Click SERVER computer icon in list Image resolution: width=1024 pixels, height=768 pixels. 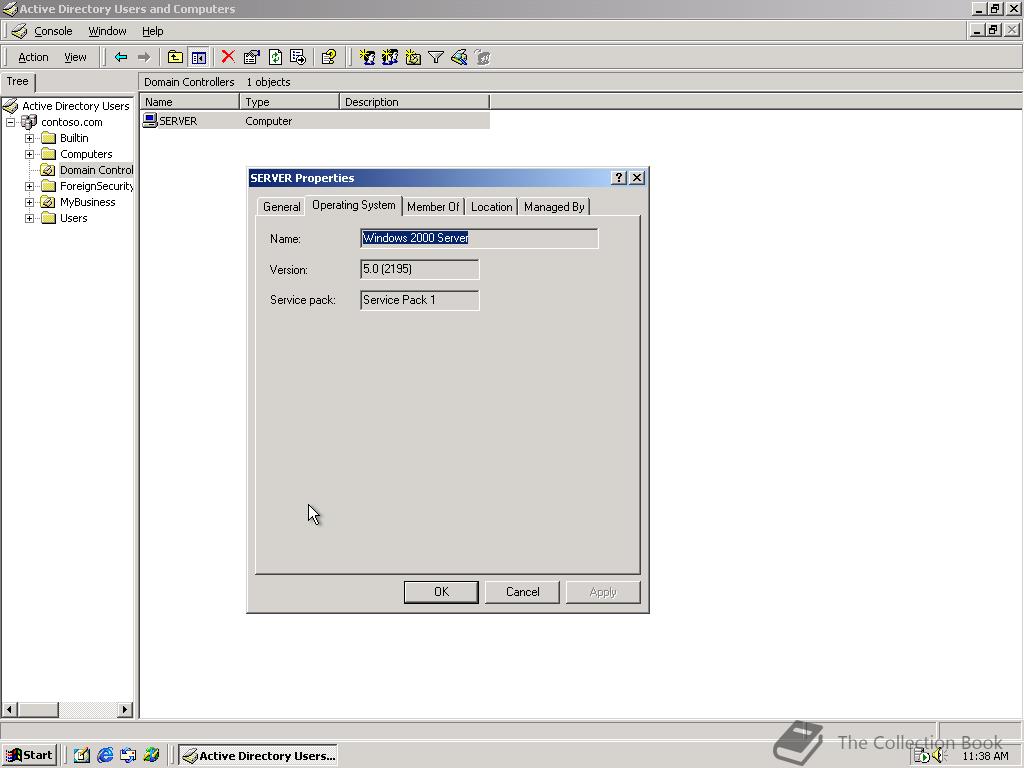pos(150,120)
